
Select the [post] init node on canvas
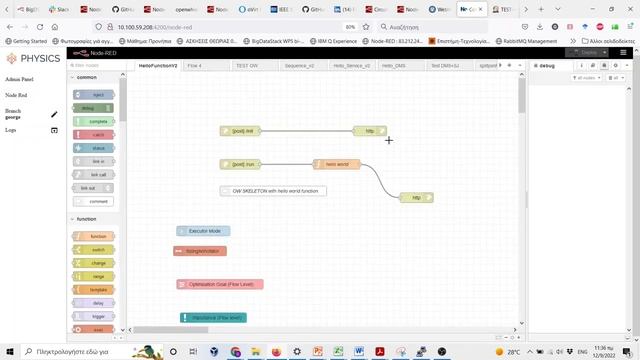pos(240,131)
